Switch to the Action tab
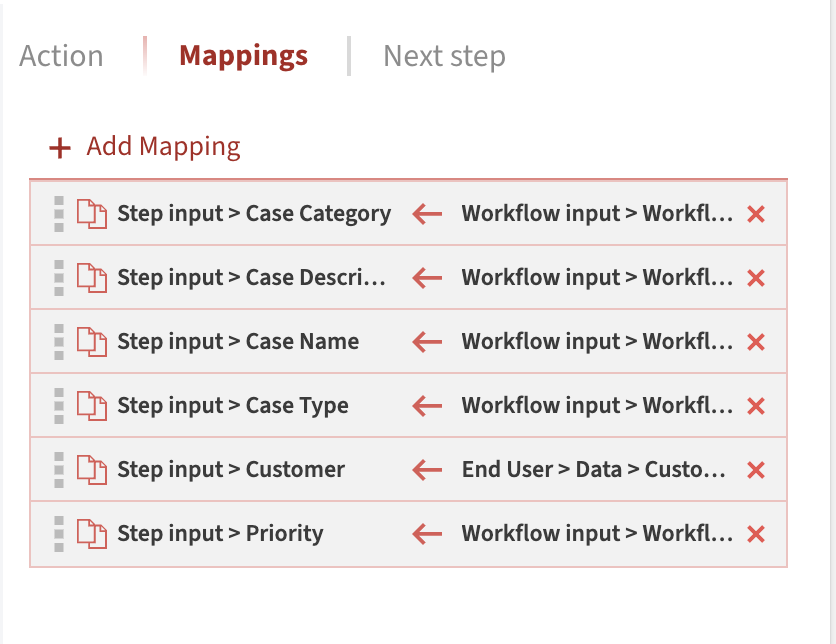This screenshot has width=836, height=644. coord(60,56)
